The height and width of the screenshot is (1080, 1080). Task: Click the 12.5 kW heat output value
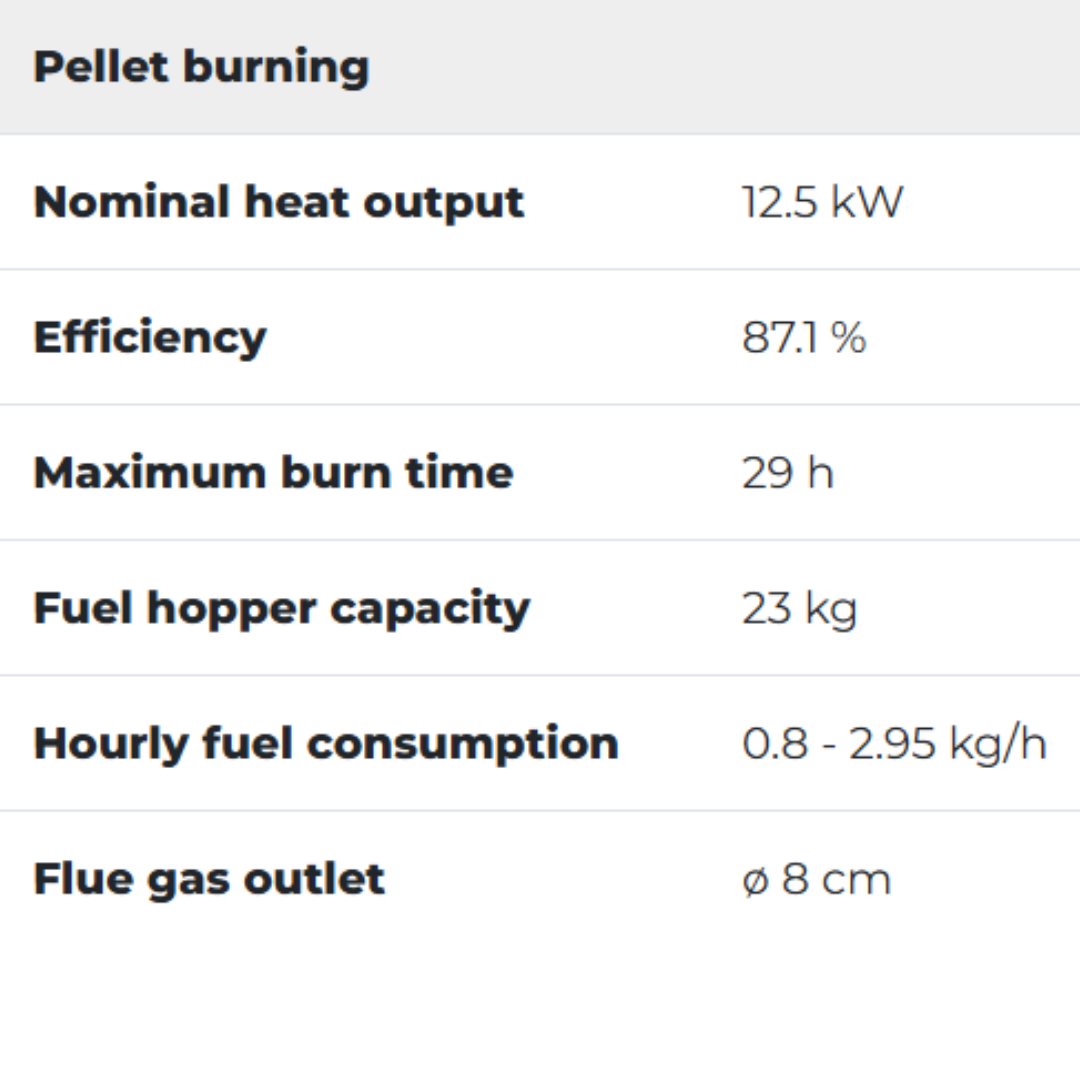[x=821, y=202]
